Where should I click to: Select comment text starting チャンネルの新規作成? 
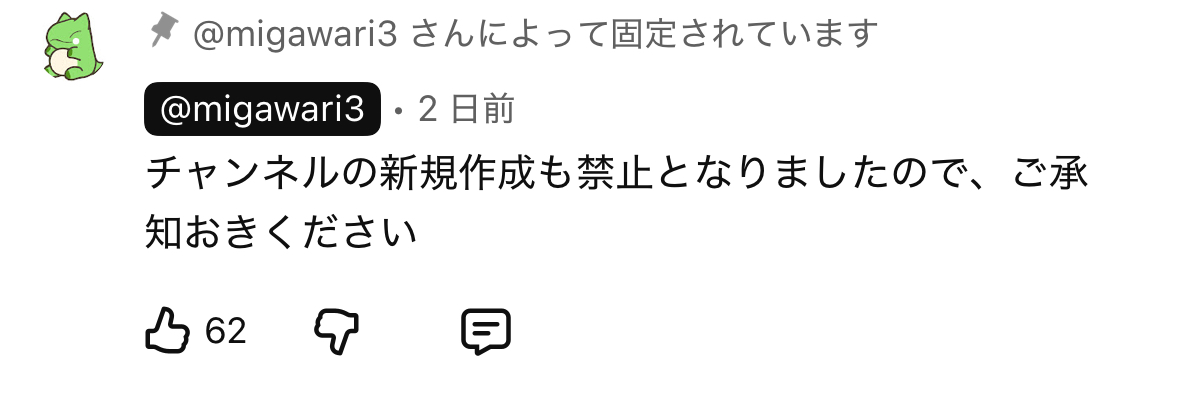pos(617,174)
